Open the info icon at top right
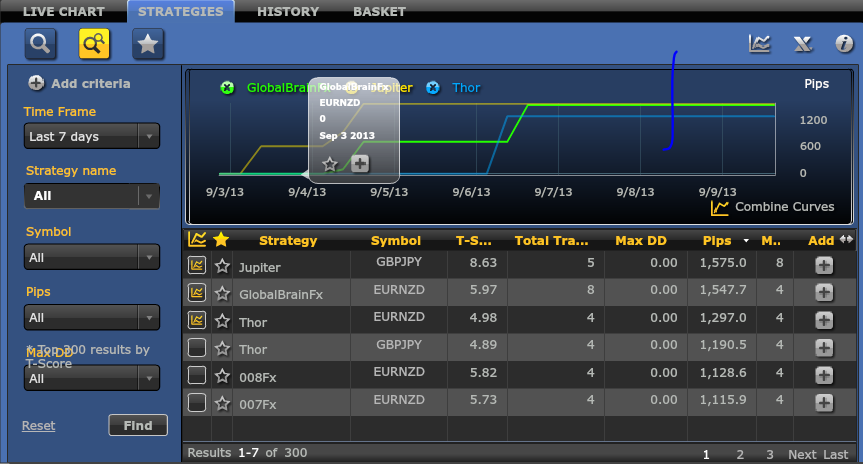The image size is (863, 464). pyautogui.click(x=844, y=43)
